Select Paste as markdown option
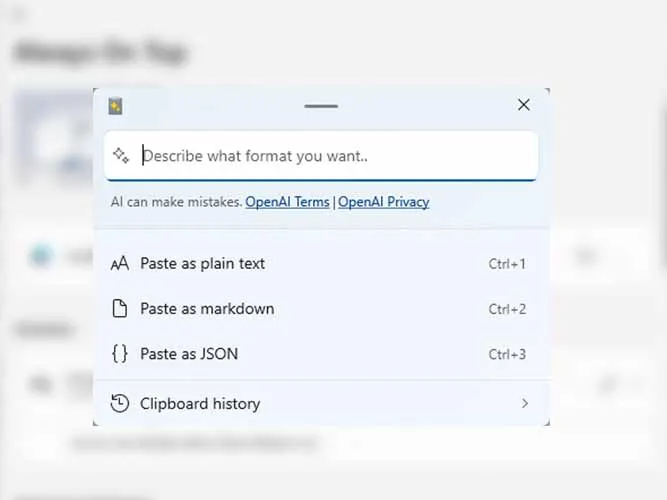 point(322,309)
